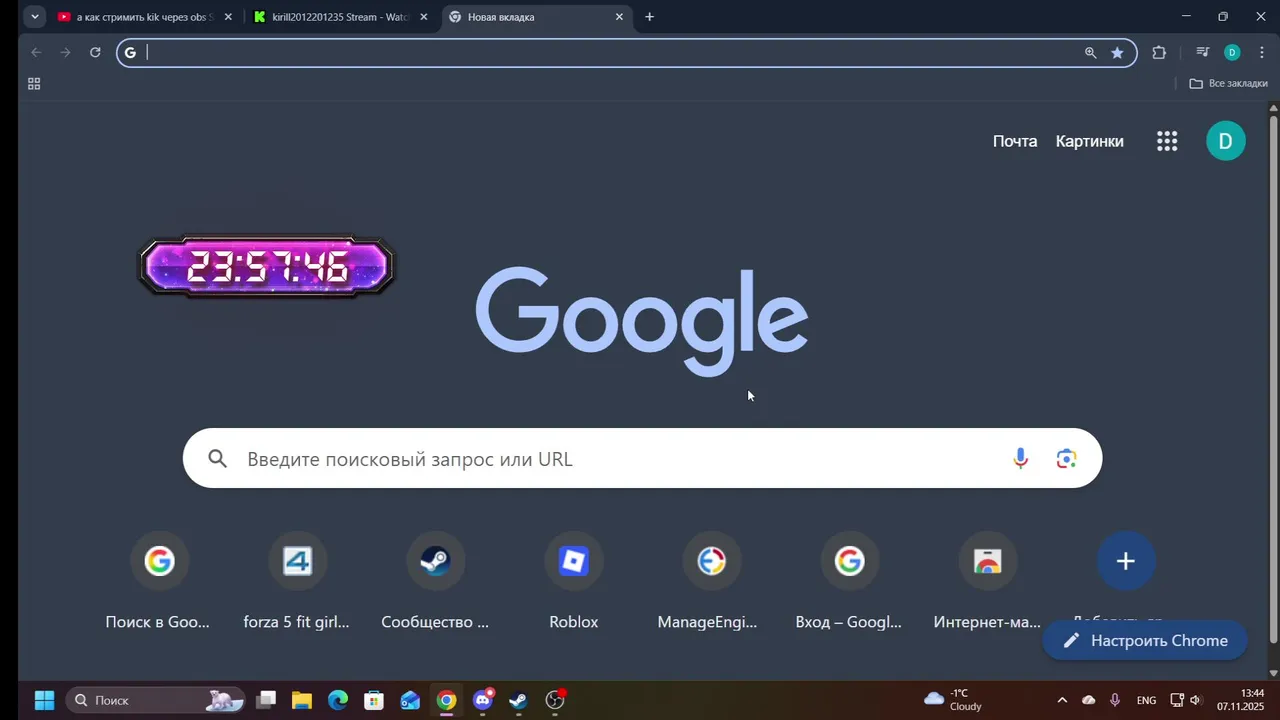Open the forza 5 fit girl shortcut
1280x720 pixels.
tap(296, 582)
